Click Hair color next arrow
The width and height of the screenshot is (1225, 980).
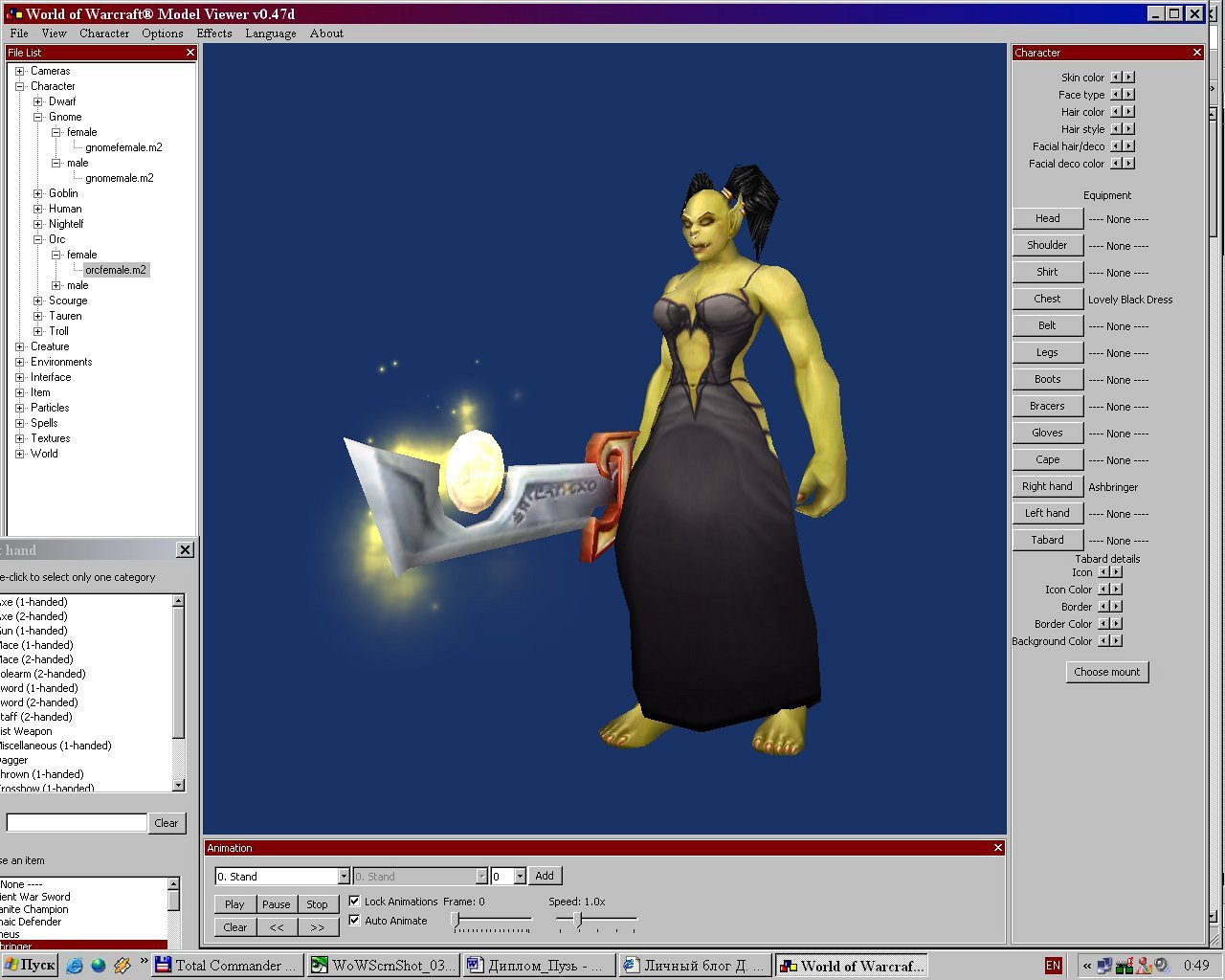[x=1129, y=112]
